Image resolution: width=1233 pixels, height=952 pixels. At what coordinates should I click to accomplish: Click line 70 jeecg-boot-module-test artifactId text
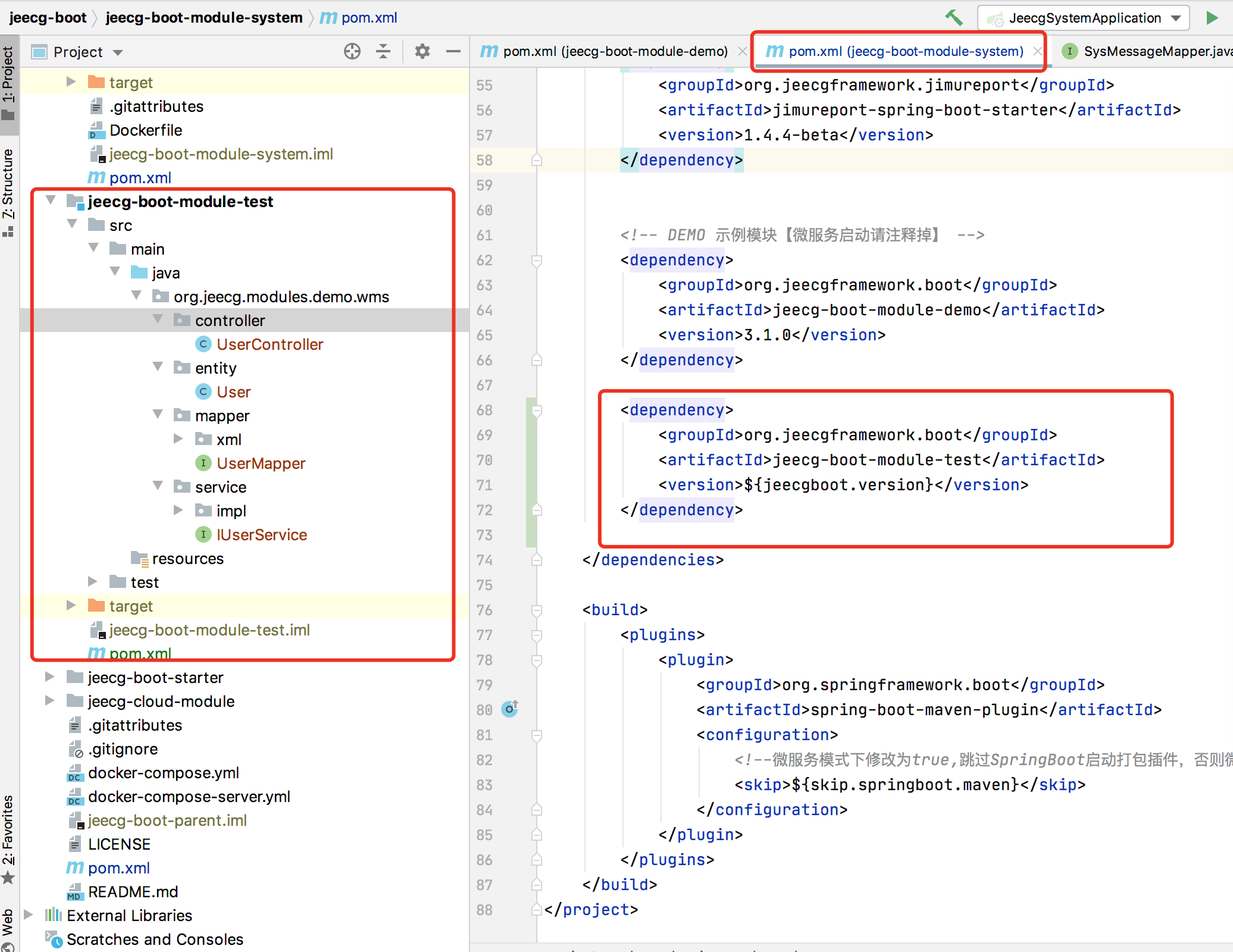[878, 460]
